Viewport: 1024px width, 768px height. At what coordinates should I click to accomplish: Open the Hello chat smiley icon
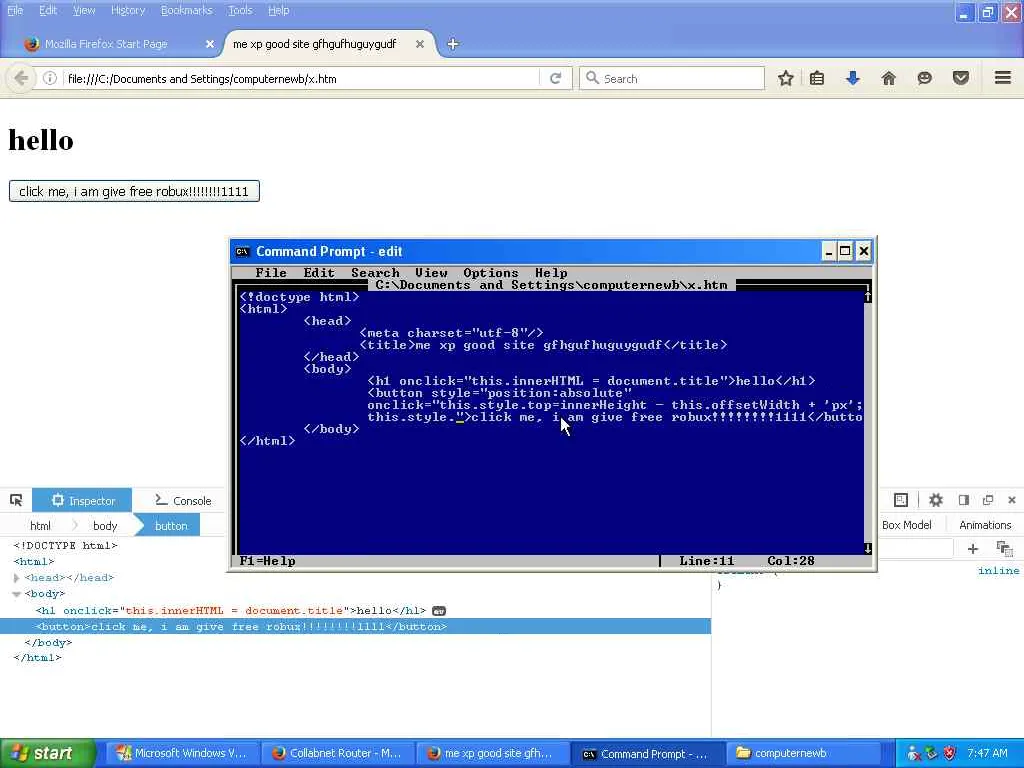pyautogui.click(x=924, y=78)
